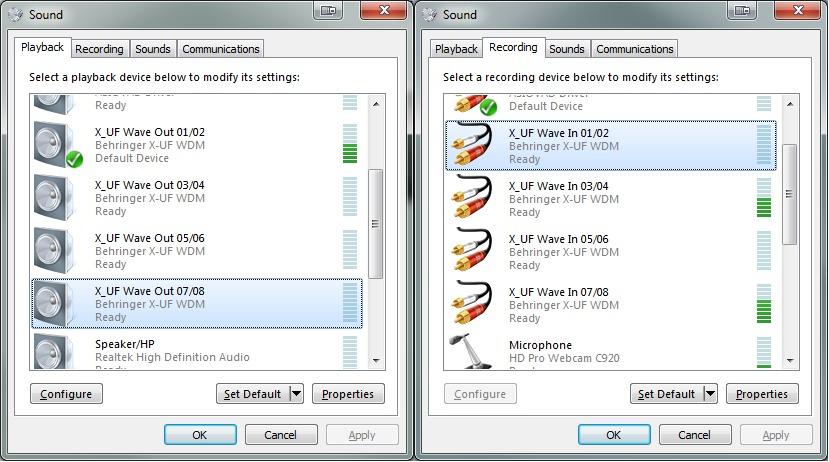Select X_UF Wave Out 07/08 speaker icon

pos(54,303)
